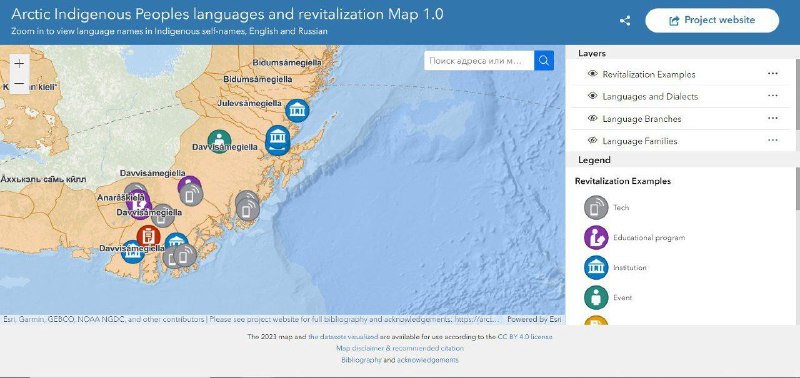Open Map disclaimer & recommended citation link

tap(400, 348)
